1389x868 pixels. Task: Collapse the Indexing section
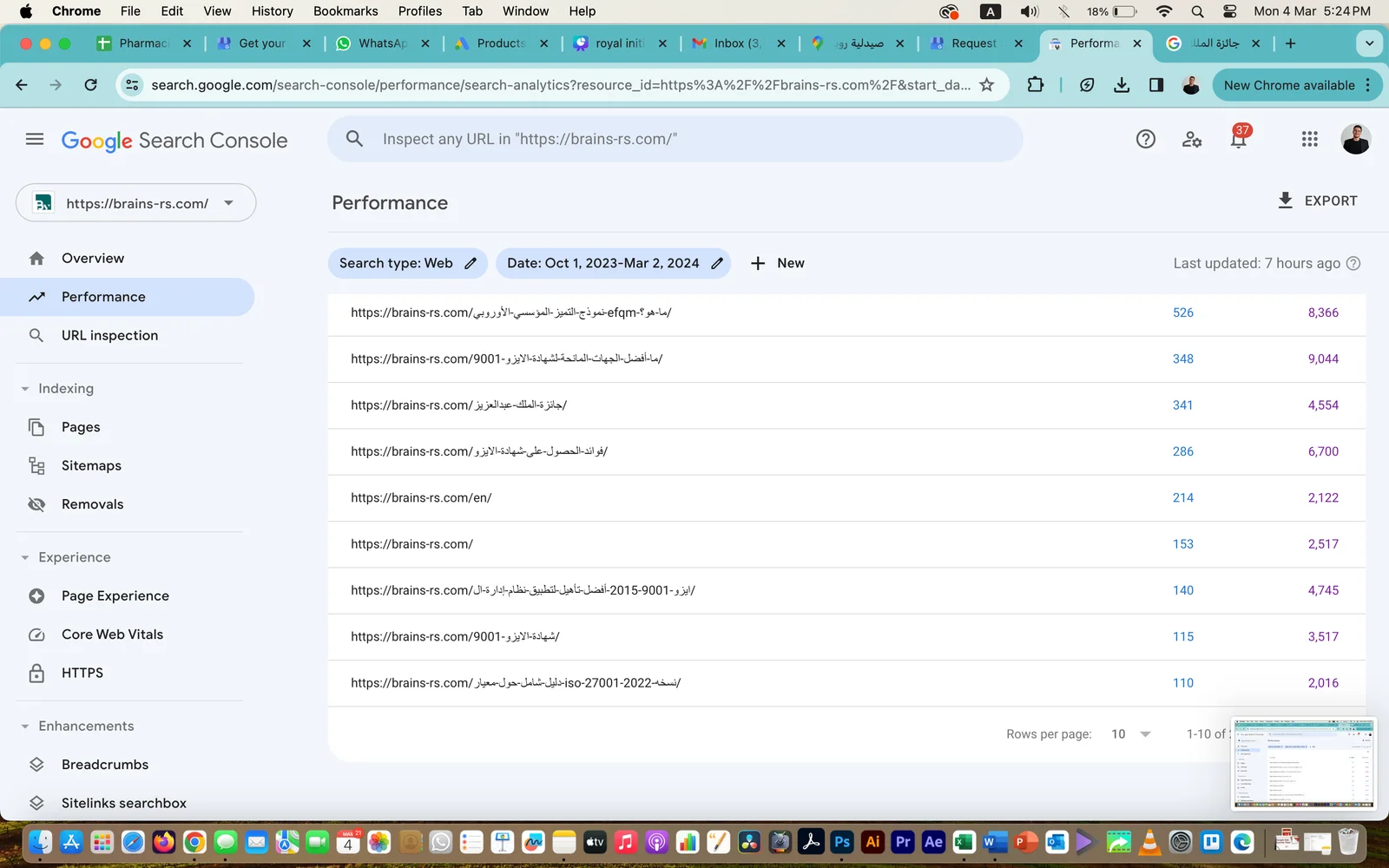click(x=25, y=389)
